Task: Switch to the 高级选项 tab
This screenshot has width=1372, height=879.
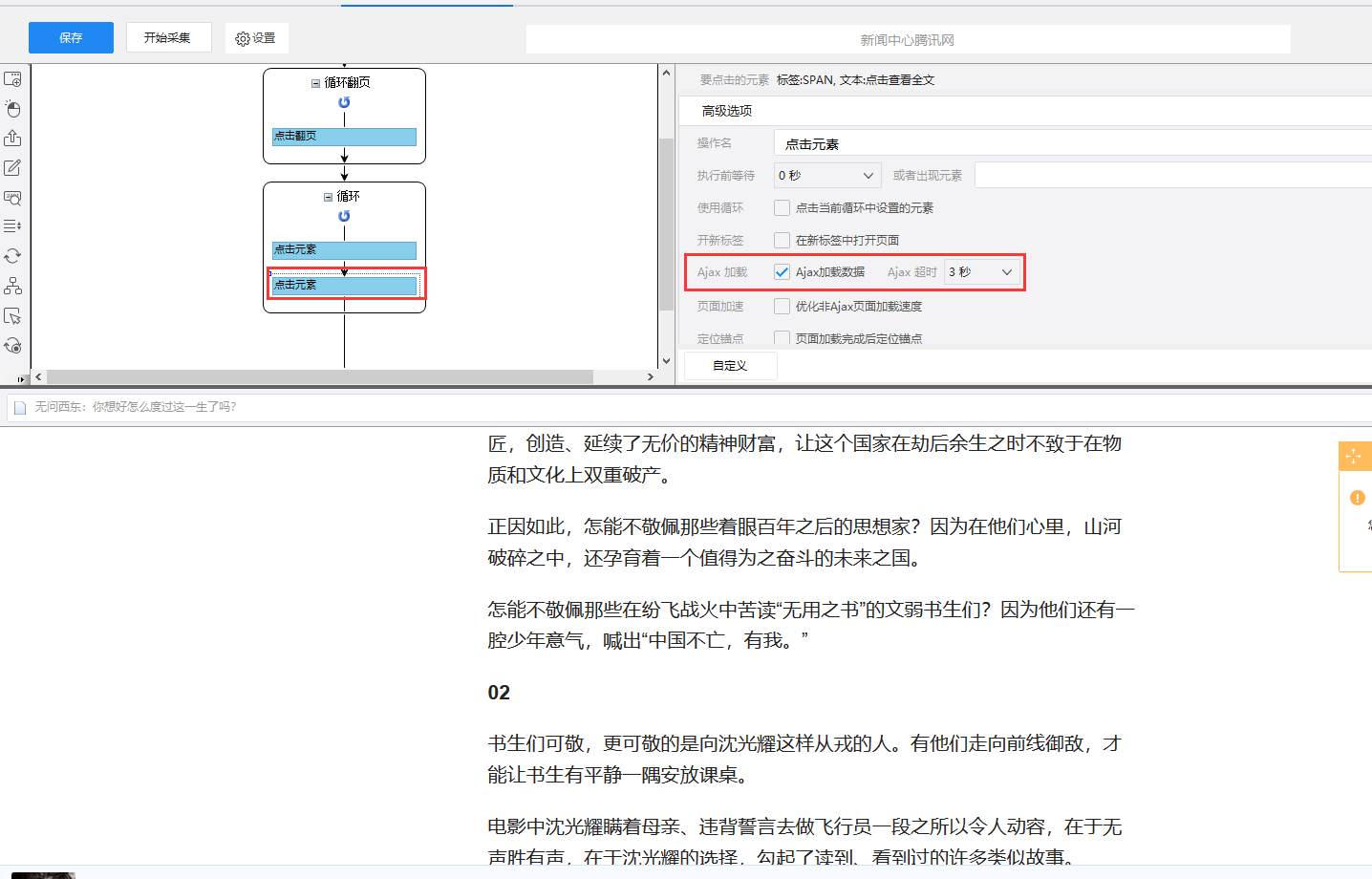Action: (x=727, y=111)
